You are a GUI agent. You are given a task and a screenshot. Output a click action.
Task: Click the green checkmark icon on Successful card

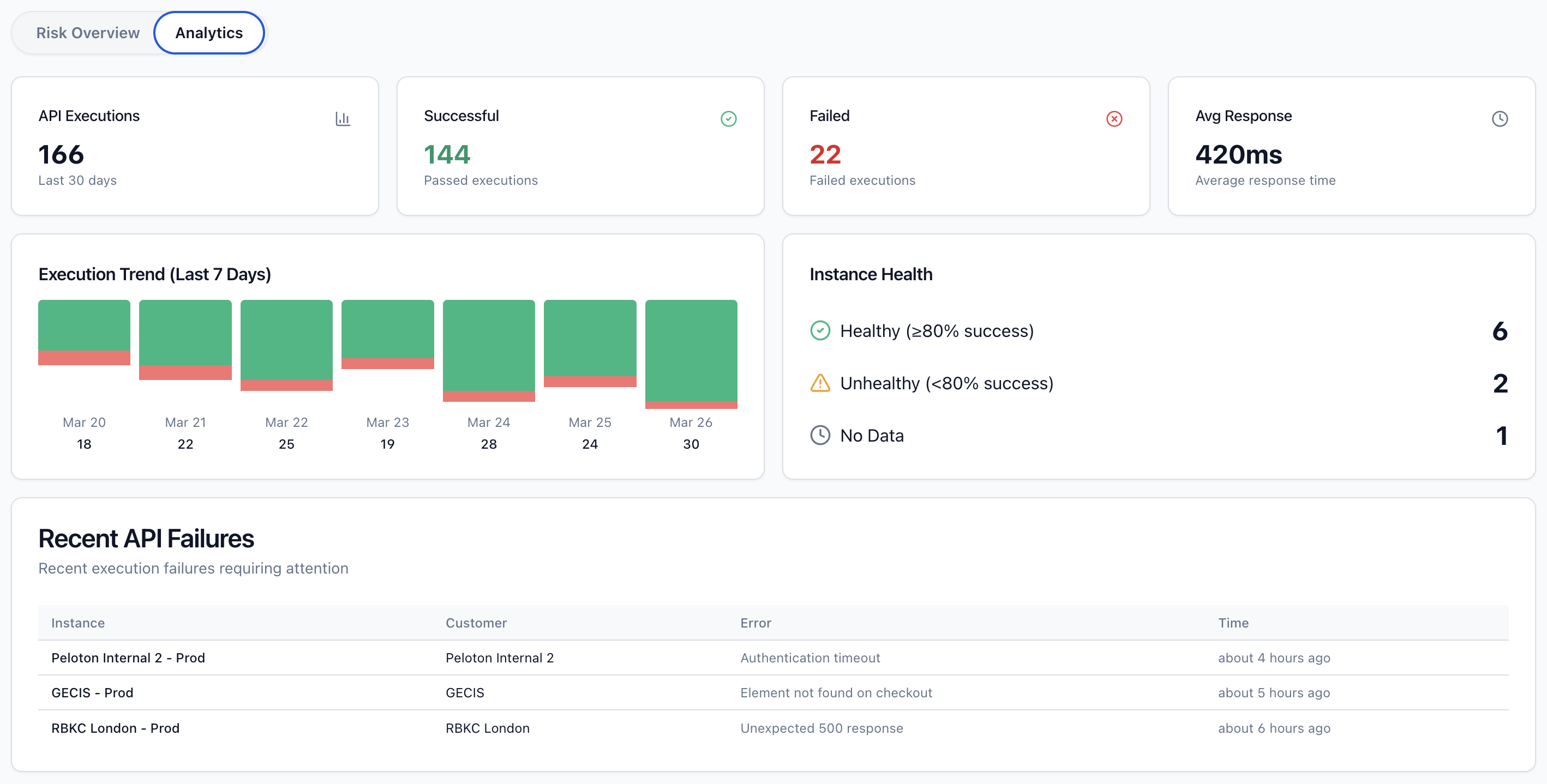coord(728,119)
